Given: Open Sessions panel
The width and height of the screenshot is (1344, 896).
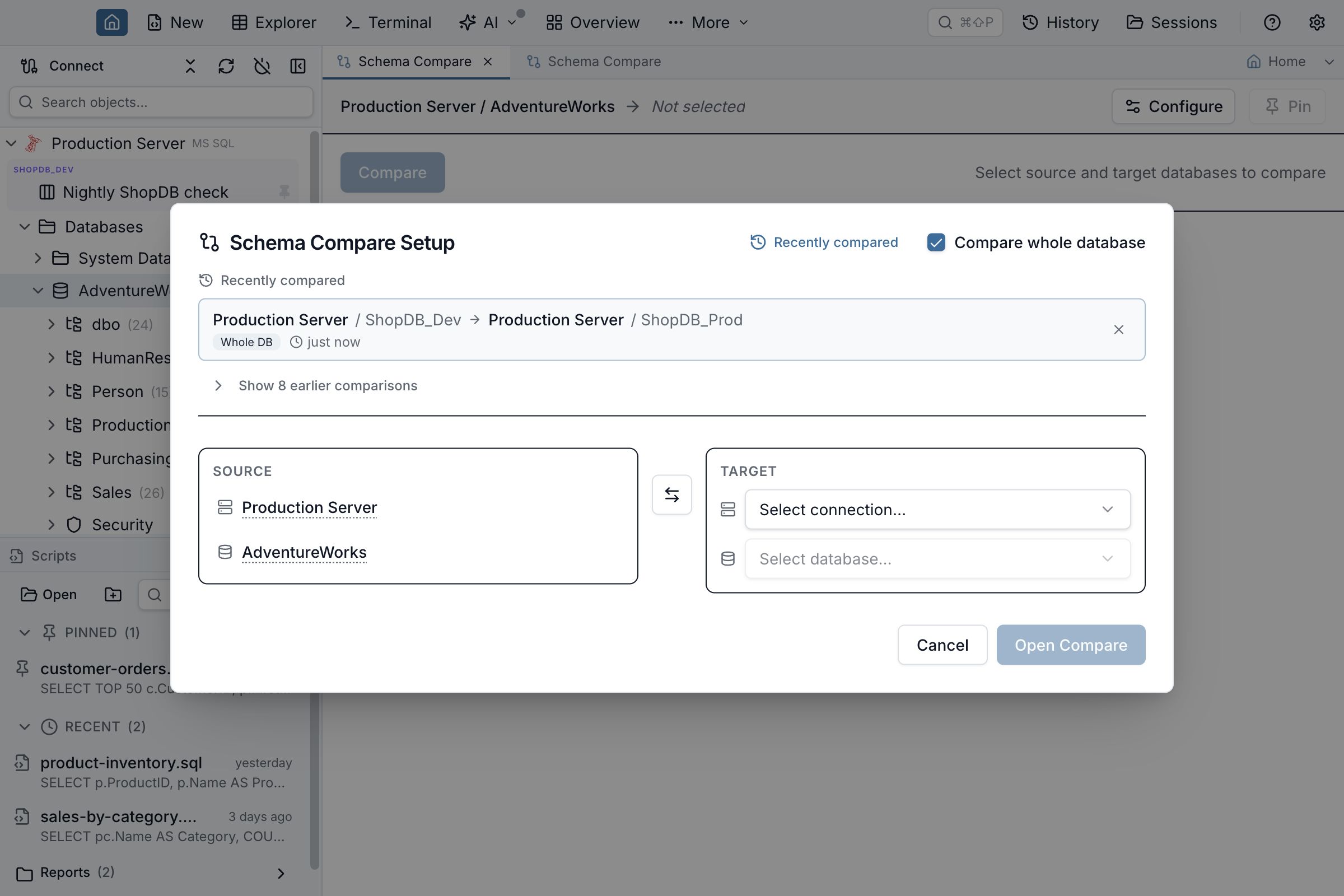Looking at the screenshot, I should pos(1172,22).
